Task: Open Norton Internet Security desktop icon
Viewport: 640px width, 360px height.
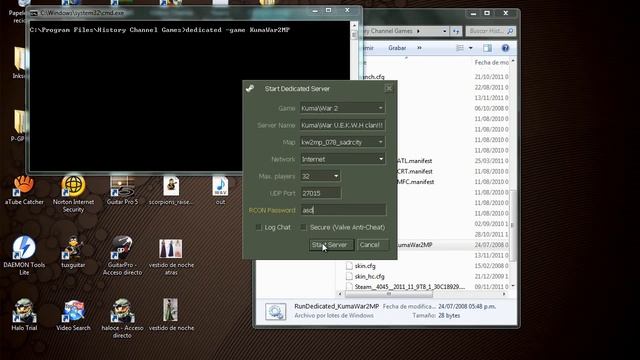Action: point(73,186)
